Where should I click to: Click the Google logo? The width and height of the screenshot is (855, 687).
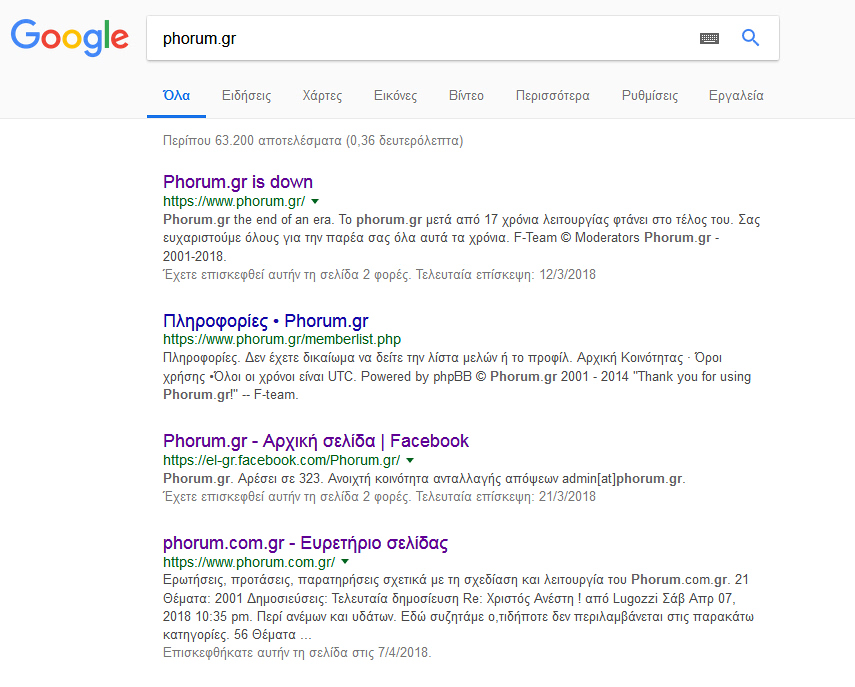point(70,37)
